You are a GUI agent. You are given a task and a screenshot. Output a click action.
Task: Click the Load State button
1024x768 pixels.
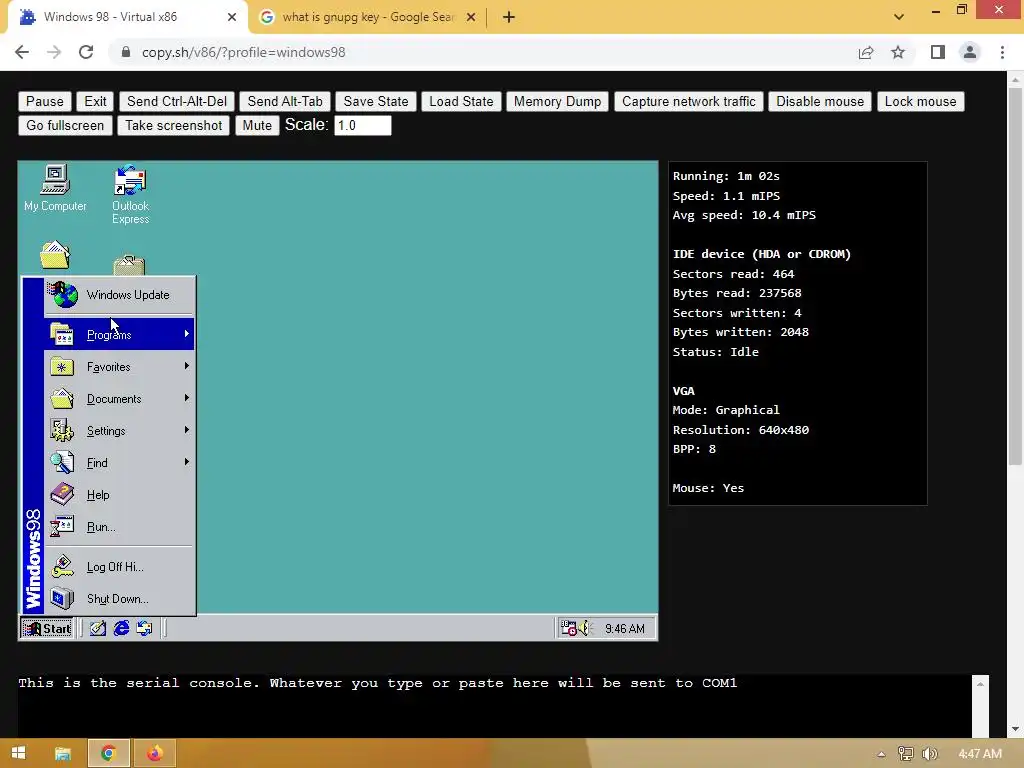(x=461, y=101)
